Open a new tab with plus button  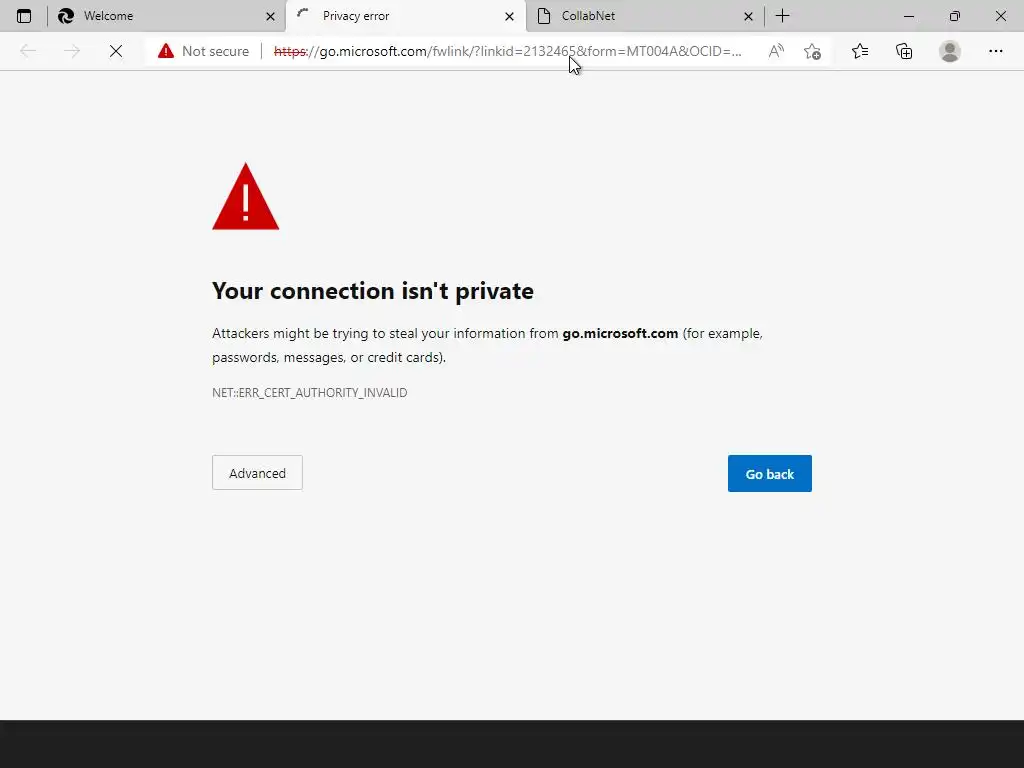point(783,16)
